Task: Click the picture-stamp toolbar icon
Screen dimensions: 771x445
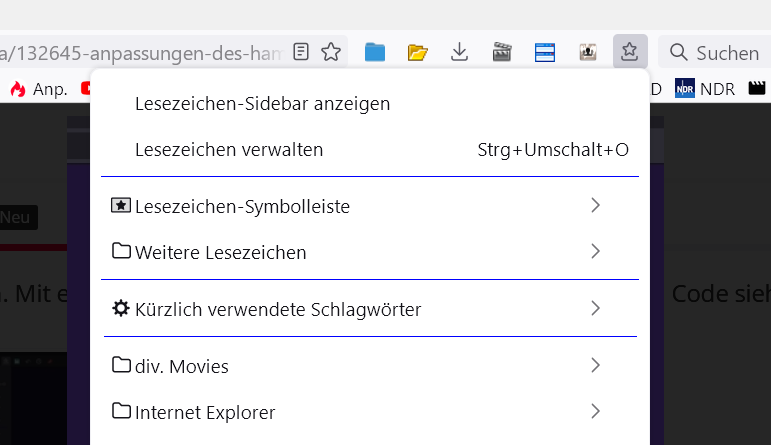Action: click(x=588, y=52)
